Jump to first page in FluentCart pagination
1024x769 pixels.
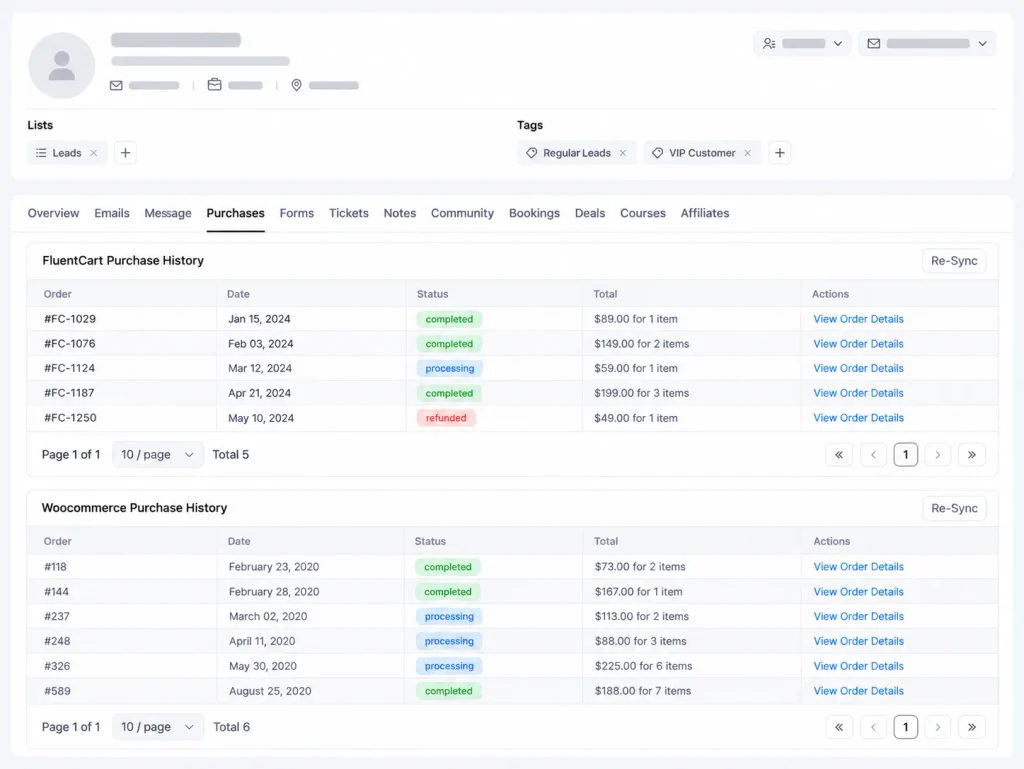(839, 455)
